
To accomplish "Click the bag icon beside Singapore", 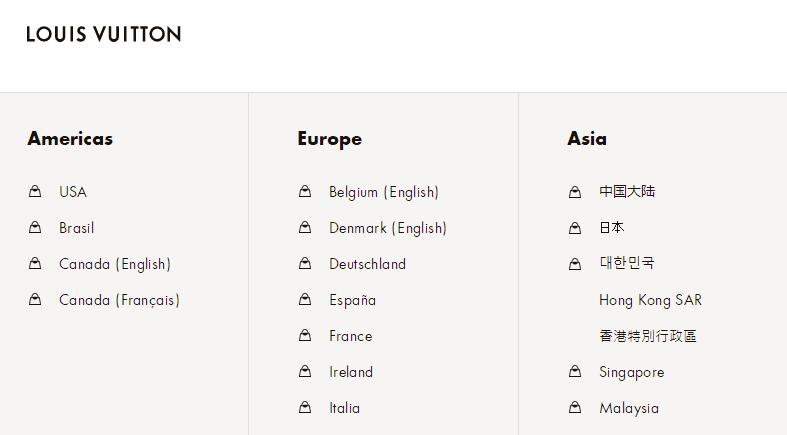I will coord(575,372).
